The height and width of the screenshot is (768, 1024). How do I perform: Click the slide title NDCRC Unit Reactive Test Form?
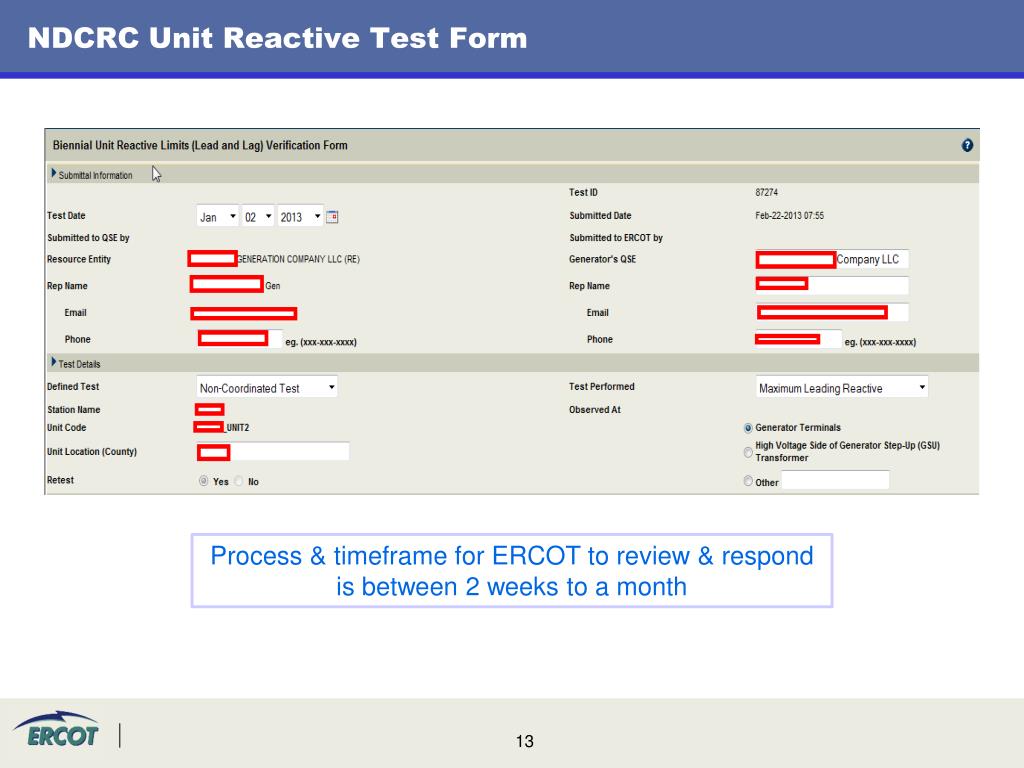tap(278, 38)
